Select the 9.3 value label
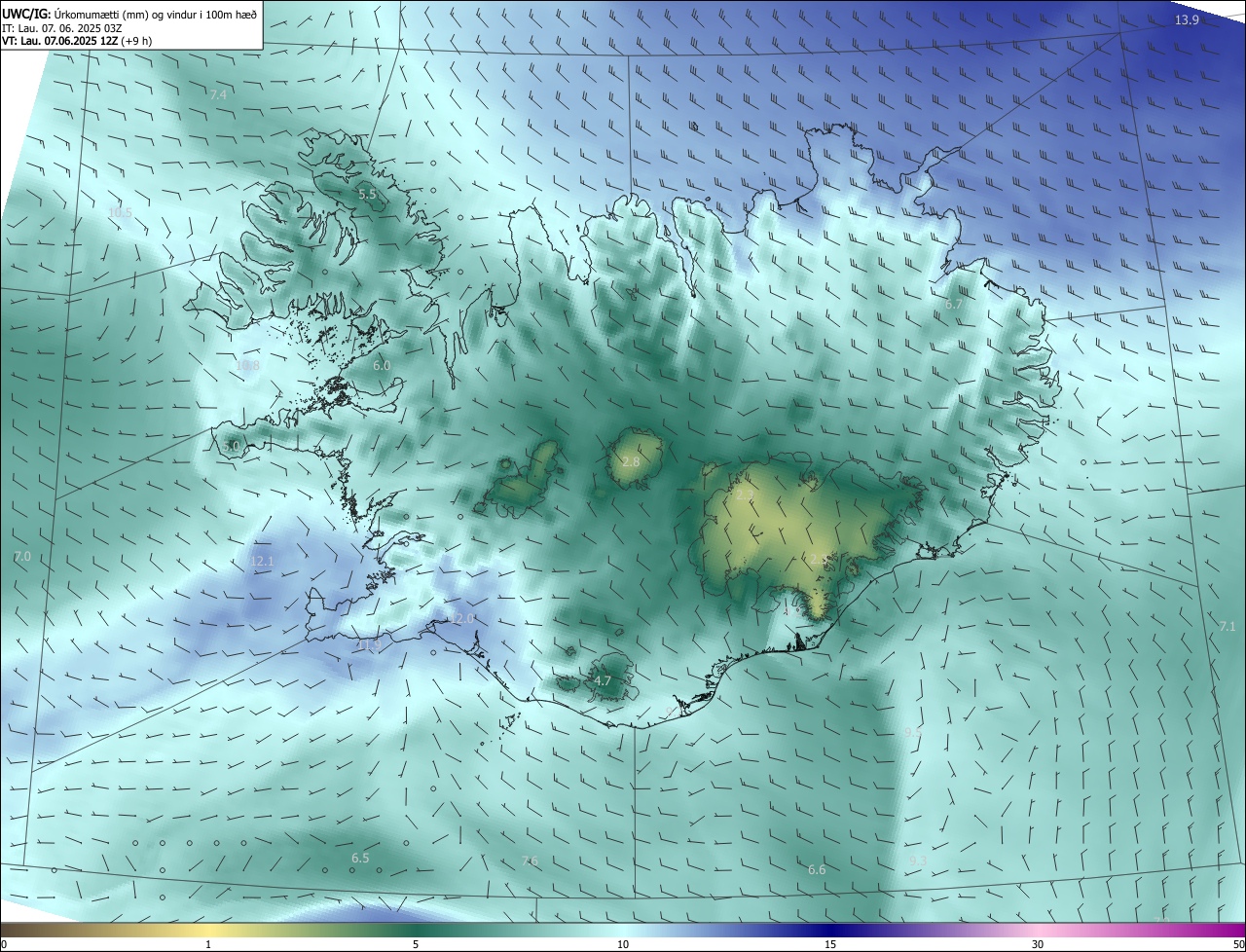1246x952 pixels. (x=917, y=860)
